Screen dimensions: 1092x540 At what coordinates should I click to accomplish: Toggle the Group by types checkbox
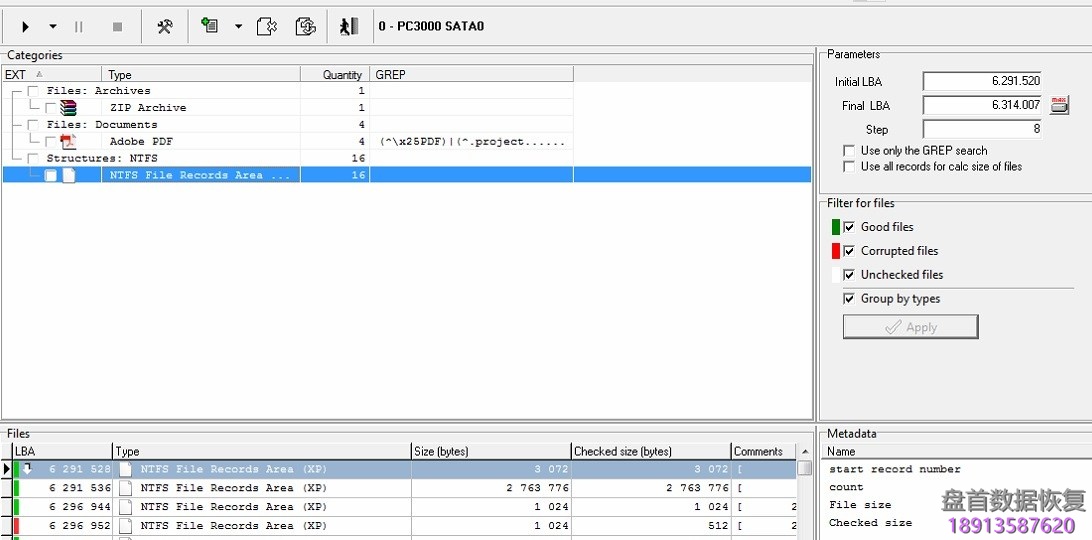[849, 299]
